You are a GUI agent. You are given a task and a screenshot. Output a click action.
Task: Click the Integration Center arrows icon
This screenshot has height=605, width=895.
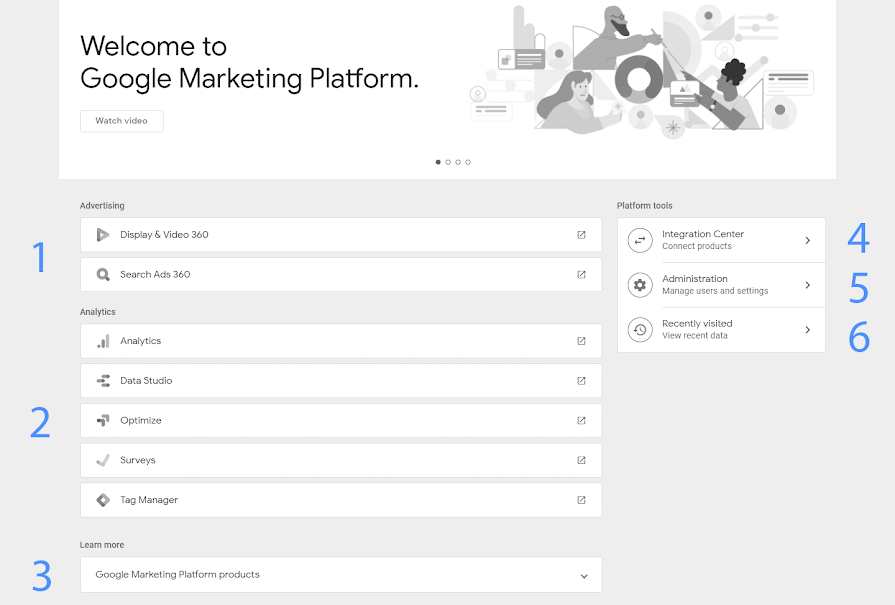click(640, 240)
